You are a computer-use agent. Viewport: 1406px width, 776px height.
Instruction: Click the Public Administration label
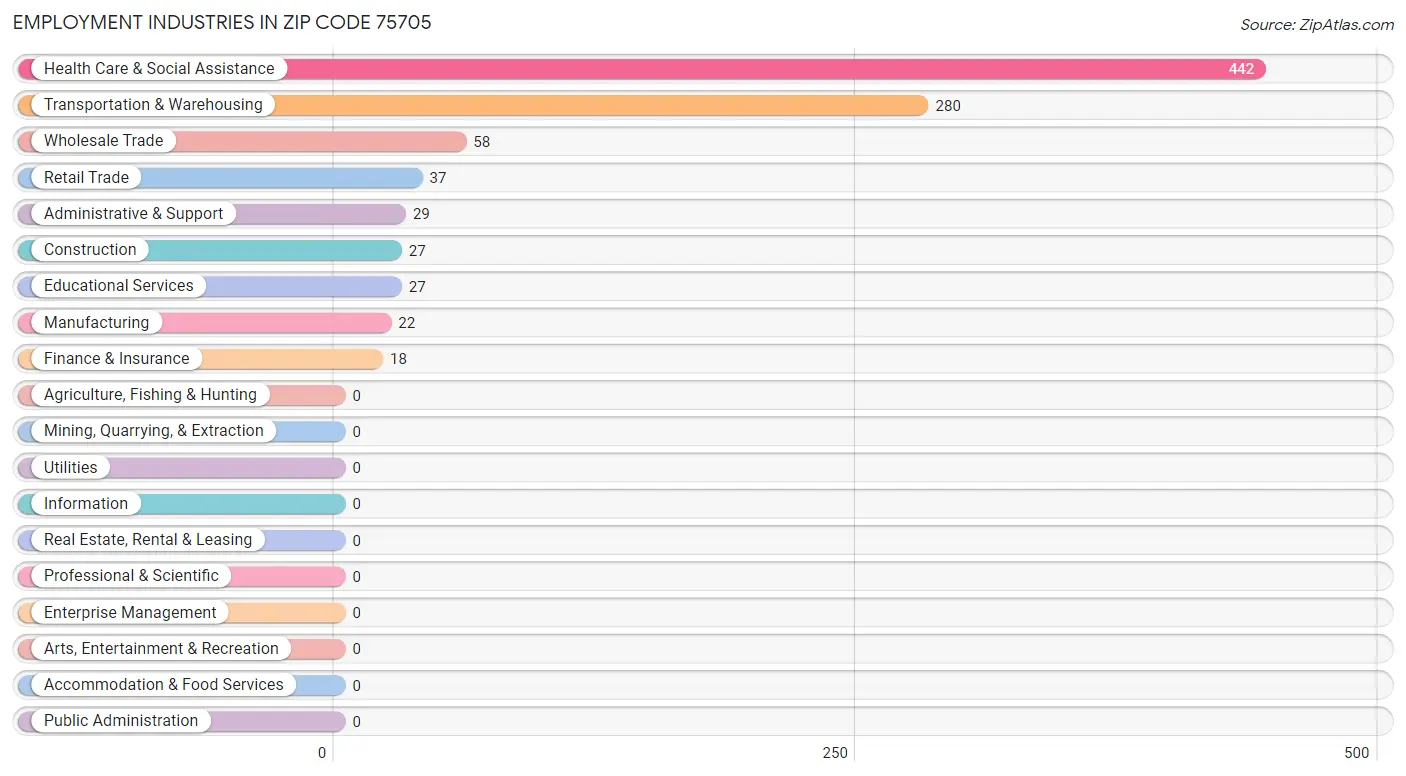(x=121, y=721)
